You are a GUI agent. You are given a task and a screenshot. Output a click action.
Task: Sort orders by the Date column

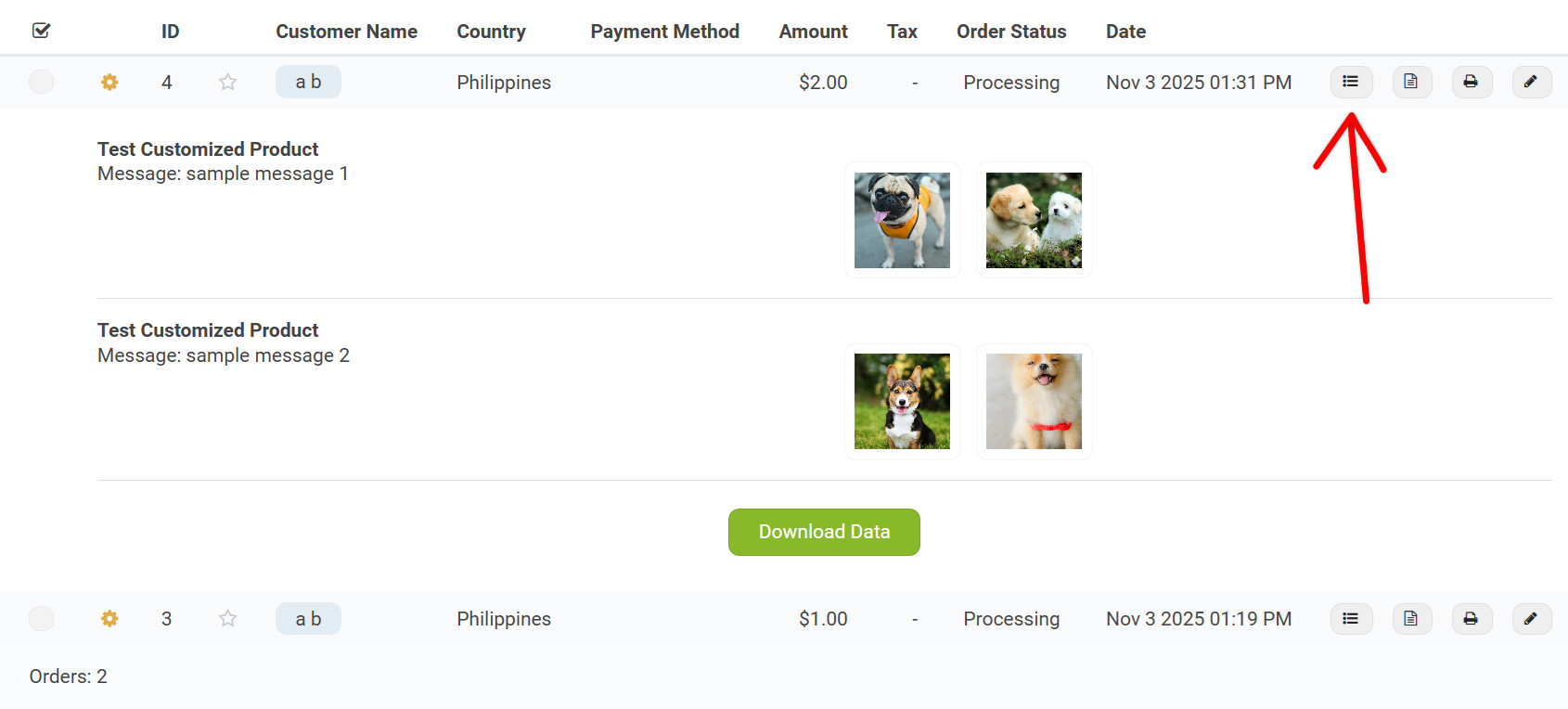point(1125,32)
